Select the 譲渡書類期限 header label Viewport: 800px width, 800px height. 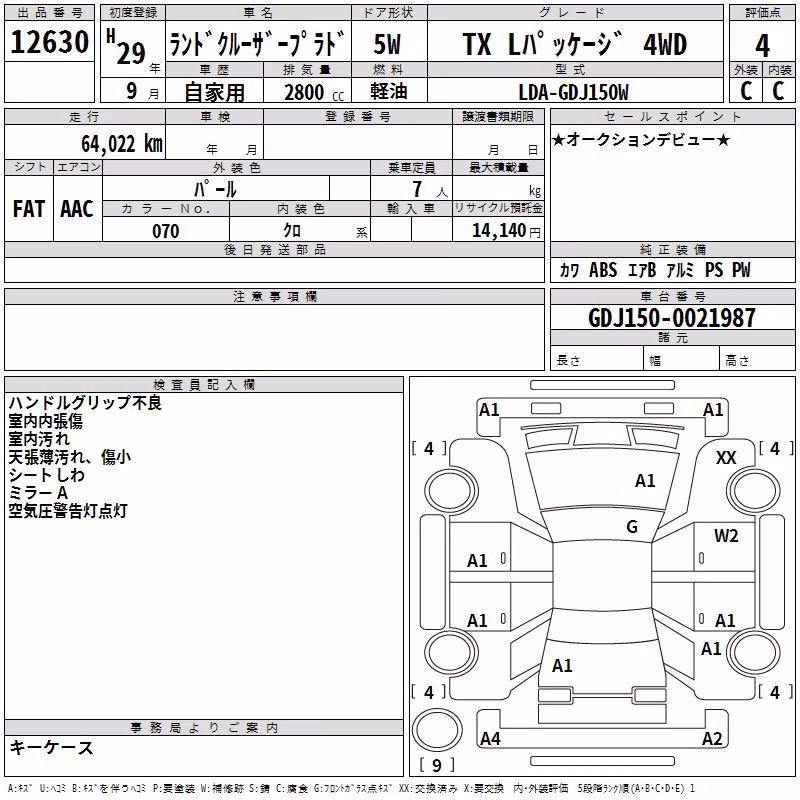[498, 116]
